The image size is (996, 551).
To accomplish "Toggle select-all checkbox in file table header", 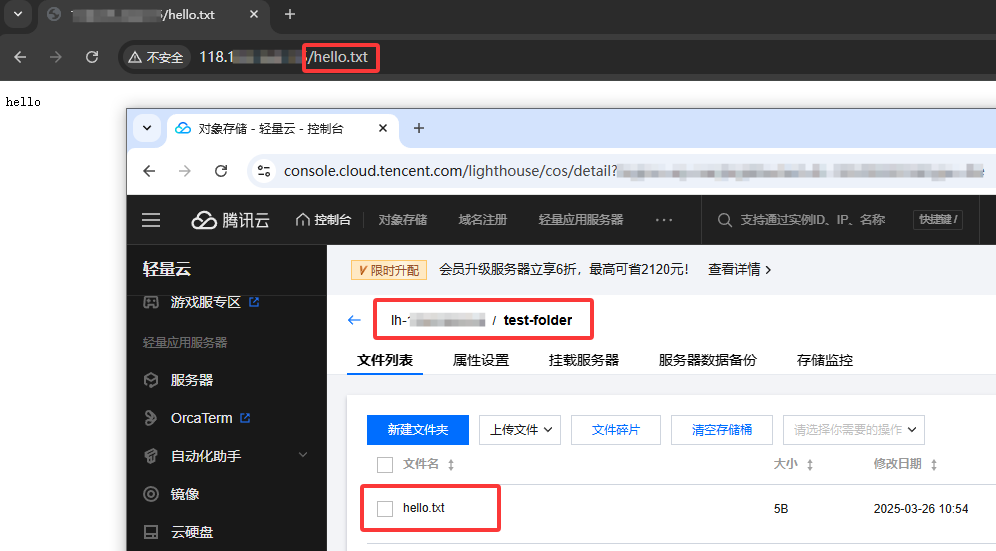I will pyautogui.click(x=385, y=465).
